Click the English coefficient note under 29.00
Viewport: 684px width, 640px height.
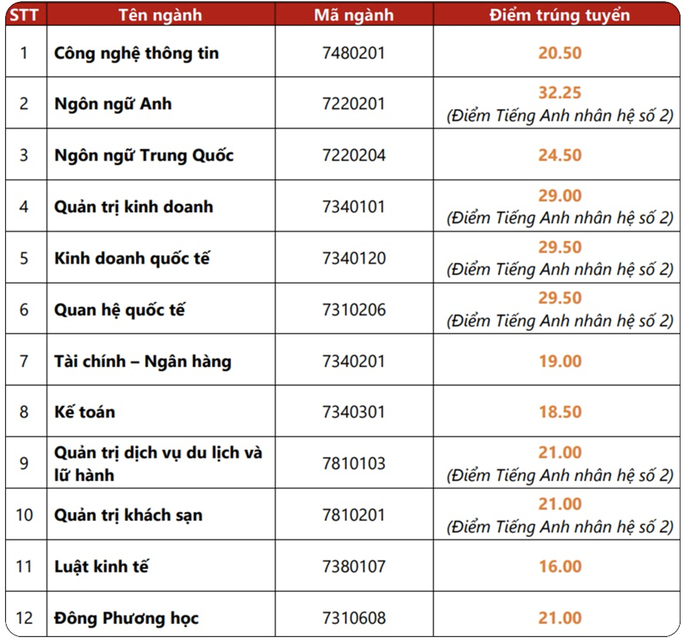tap(560, 218)
